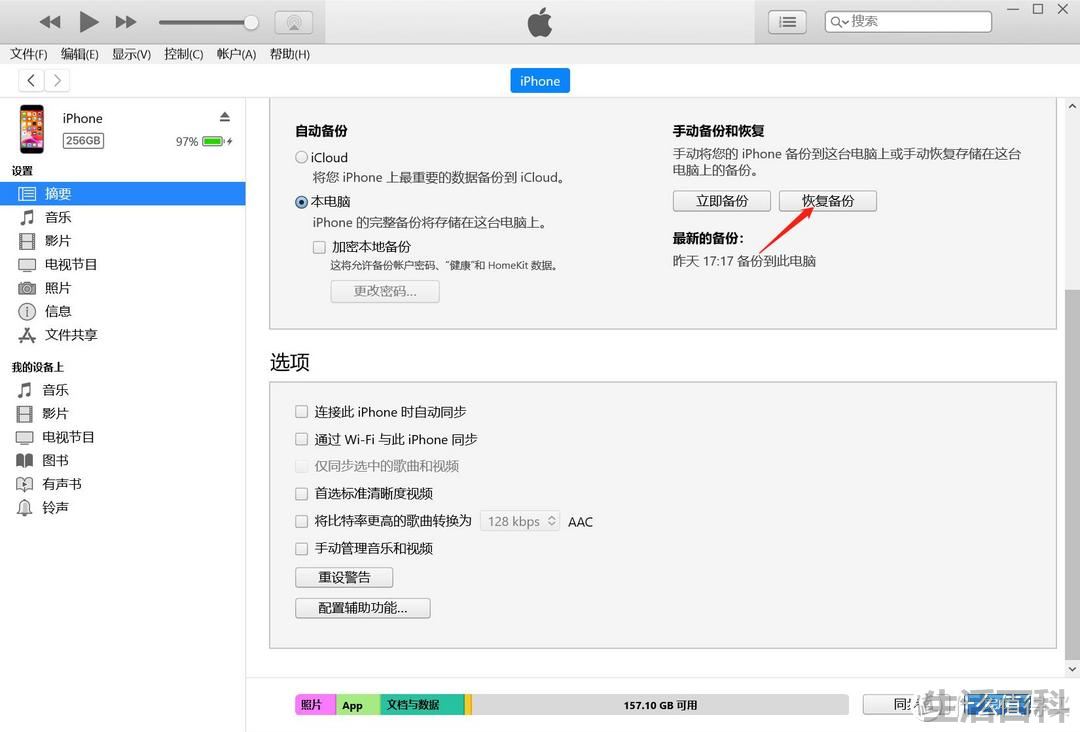Click the back navigation arrow
This screenshot has height=732, width=1080.
tap(31, 81)
